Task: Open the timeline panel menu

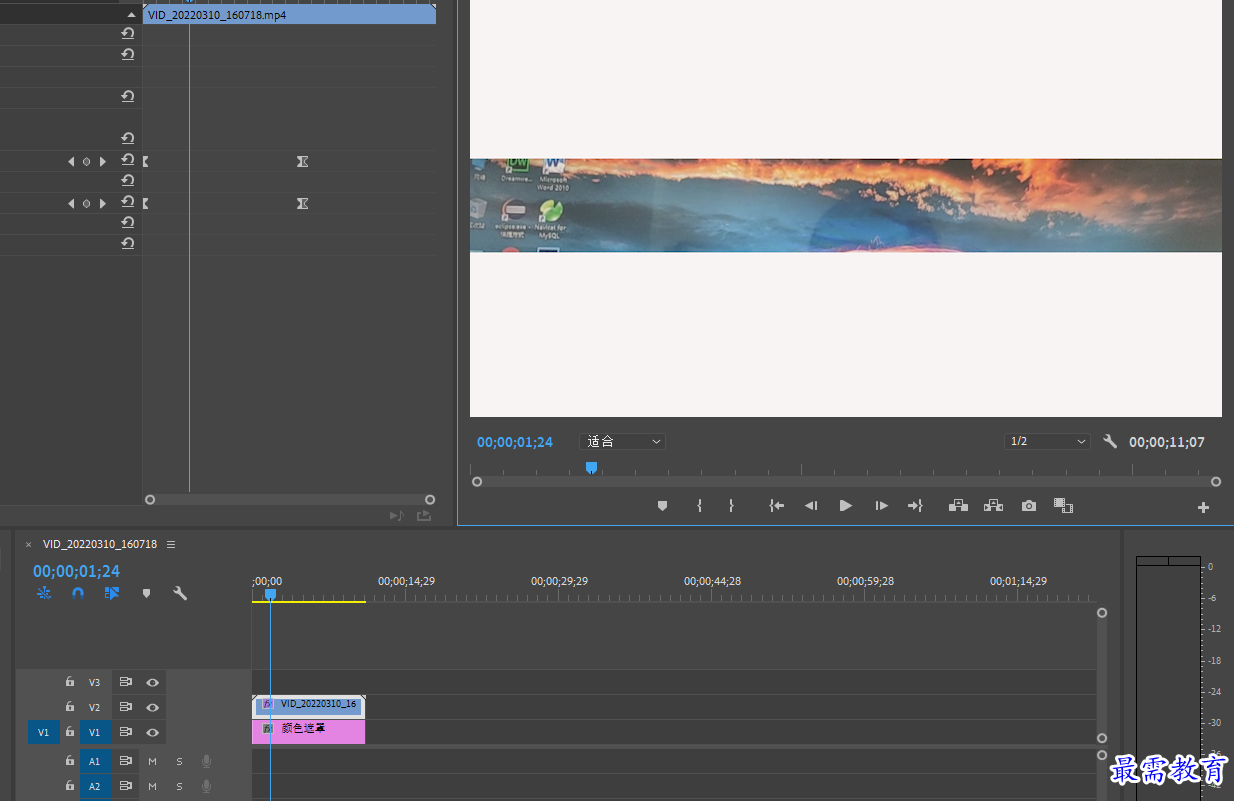Action: point(171,544)
